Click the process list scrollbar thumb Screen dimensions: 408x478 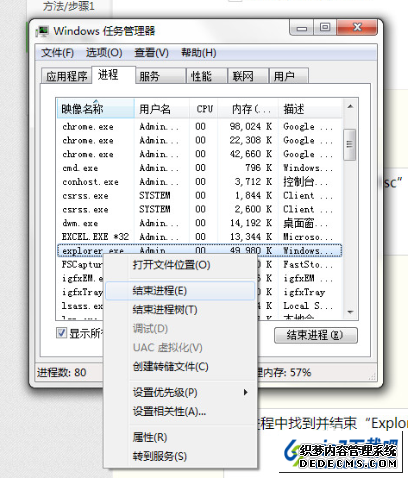pyautogui.click(x=350, y=145)
